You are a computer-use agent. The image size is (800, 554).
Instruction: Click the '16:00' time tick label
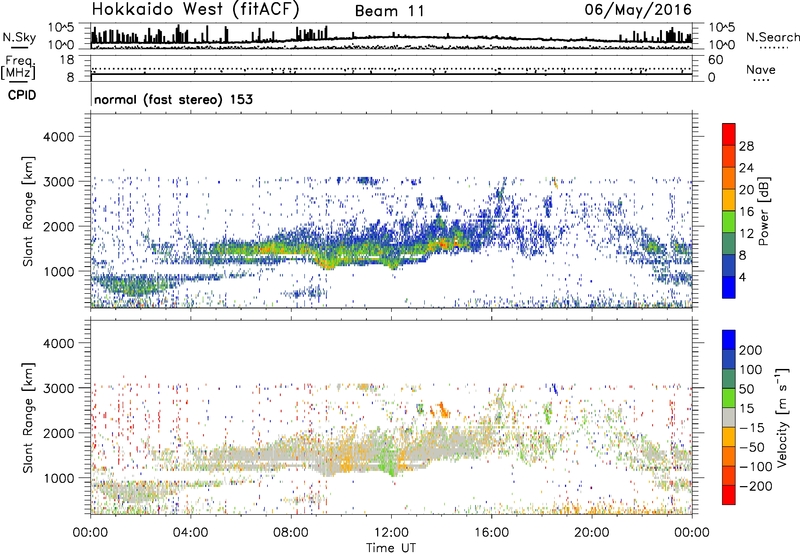click(491, 533)
